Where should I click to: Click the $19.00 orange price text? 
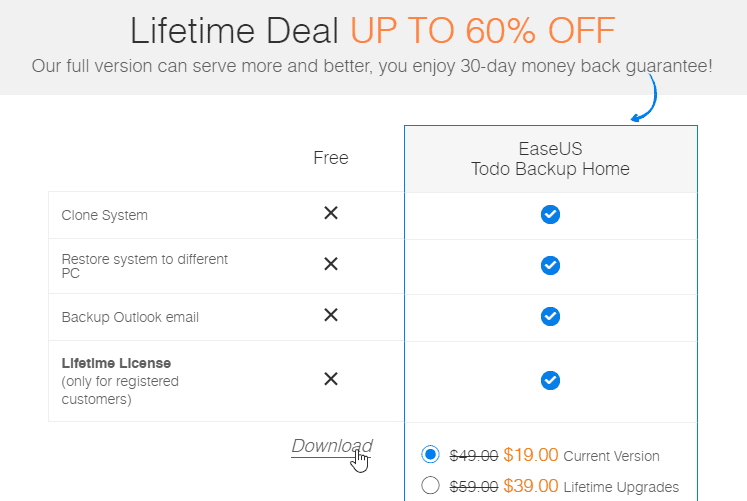(530, 455)
